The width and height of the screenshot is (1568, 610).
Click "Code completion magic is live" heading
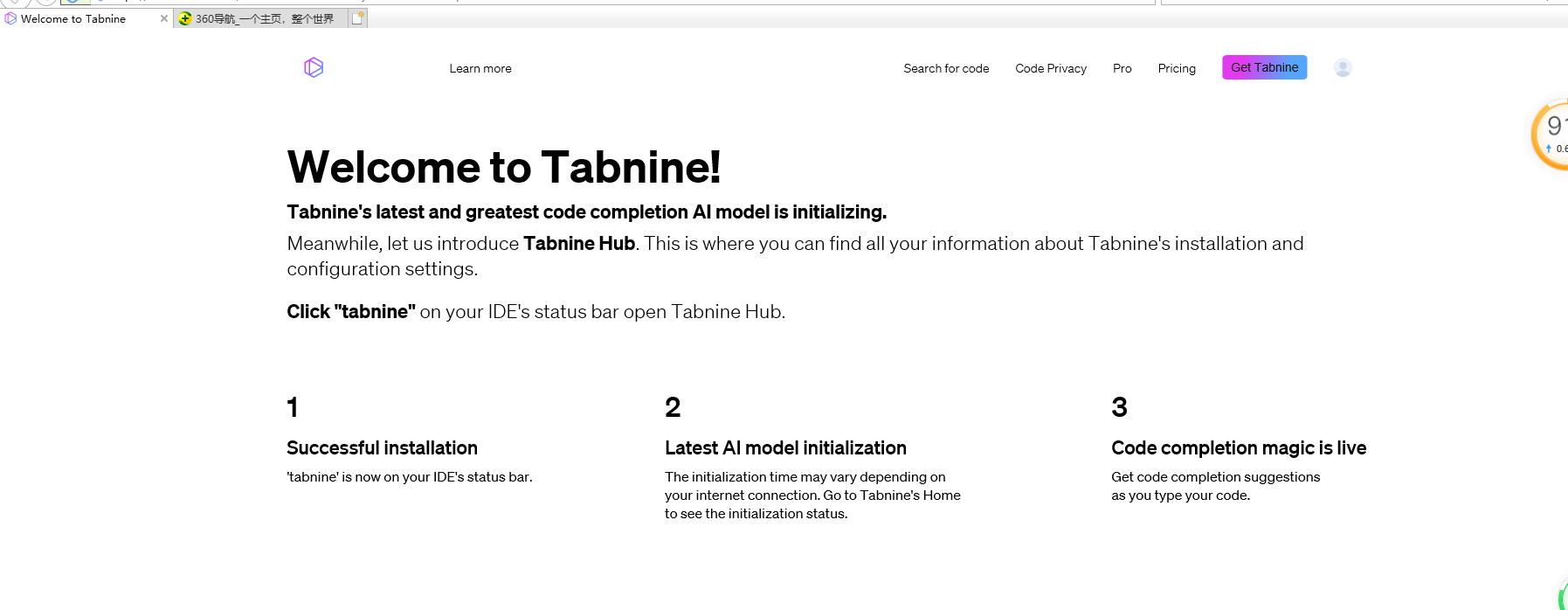1239,447
